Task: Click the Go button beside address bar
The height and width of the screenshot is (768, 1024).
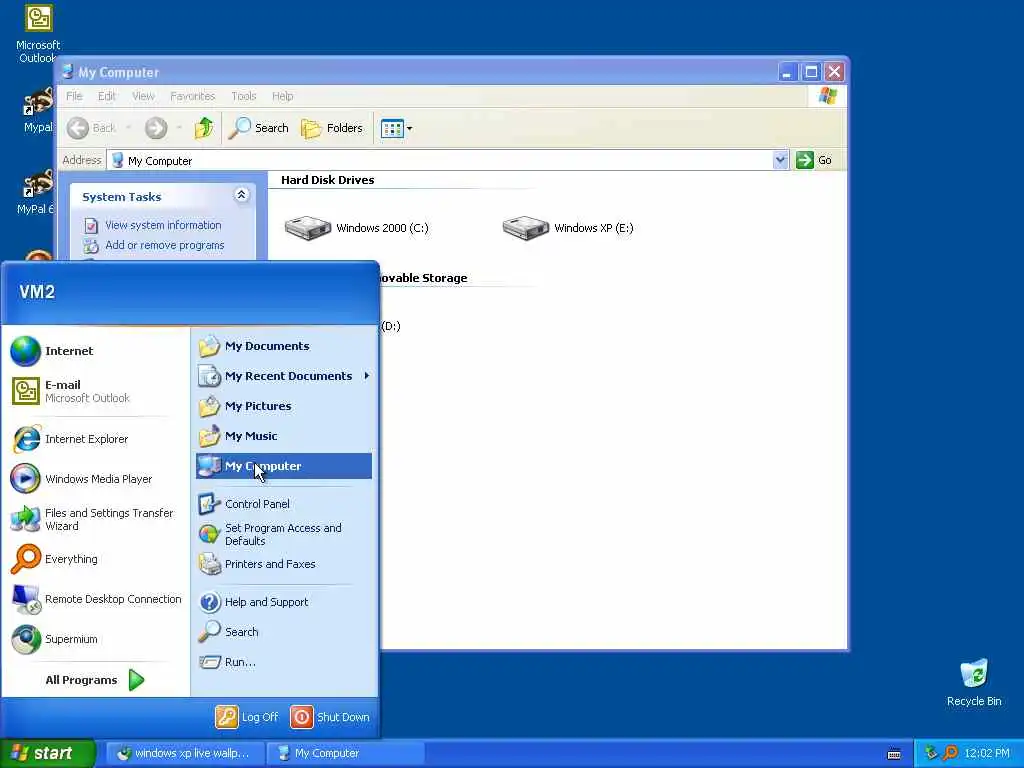Action: pyautogui.click(x=814, y=160)
